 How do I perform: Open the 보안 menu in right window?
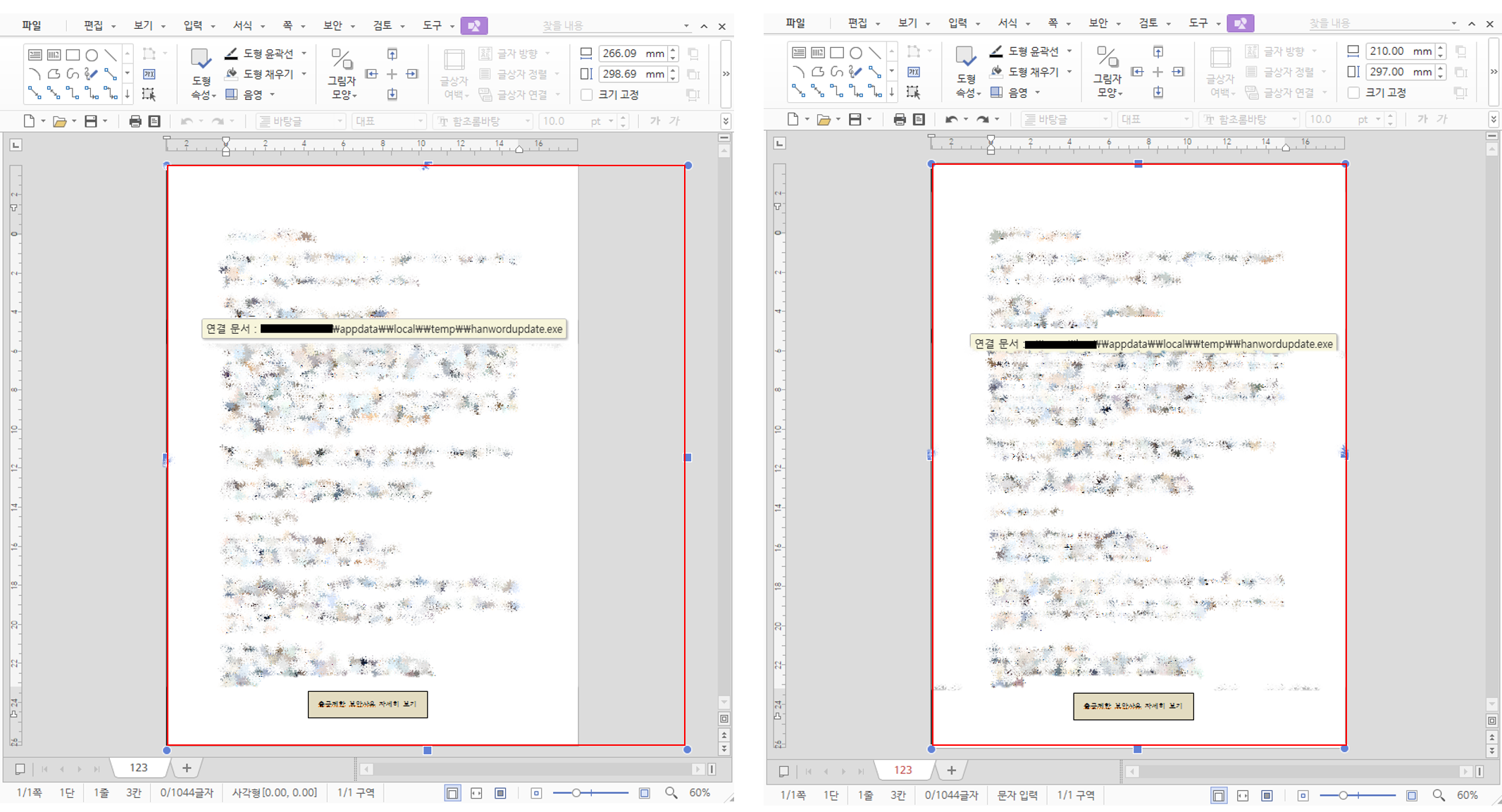click(1098, 23)
